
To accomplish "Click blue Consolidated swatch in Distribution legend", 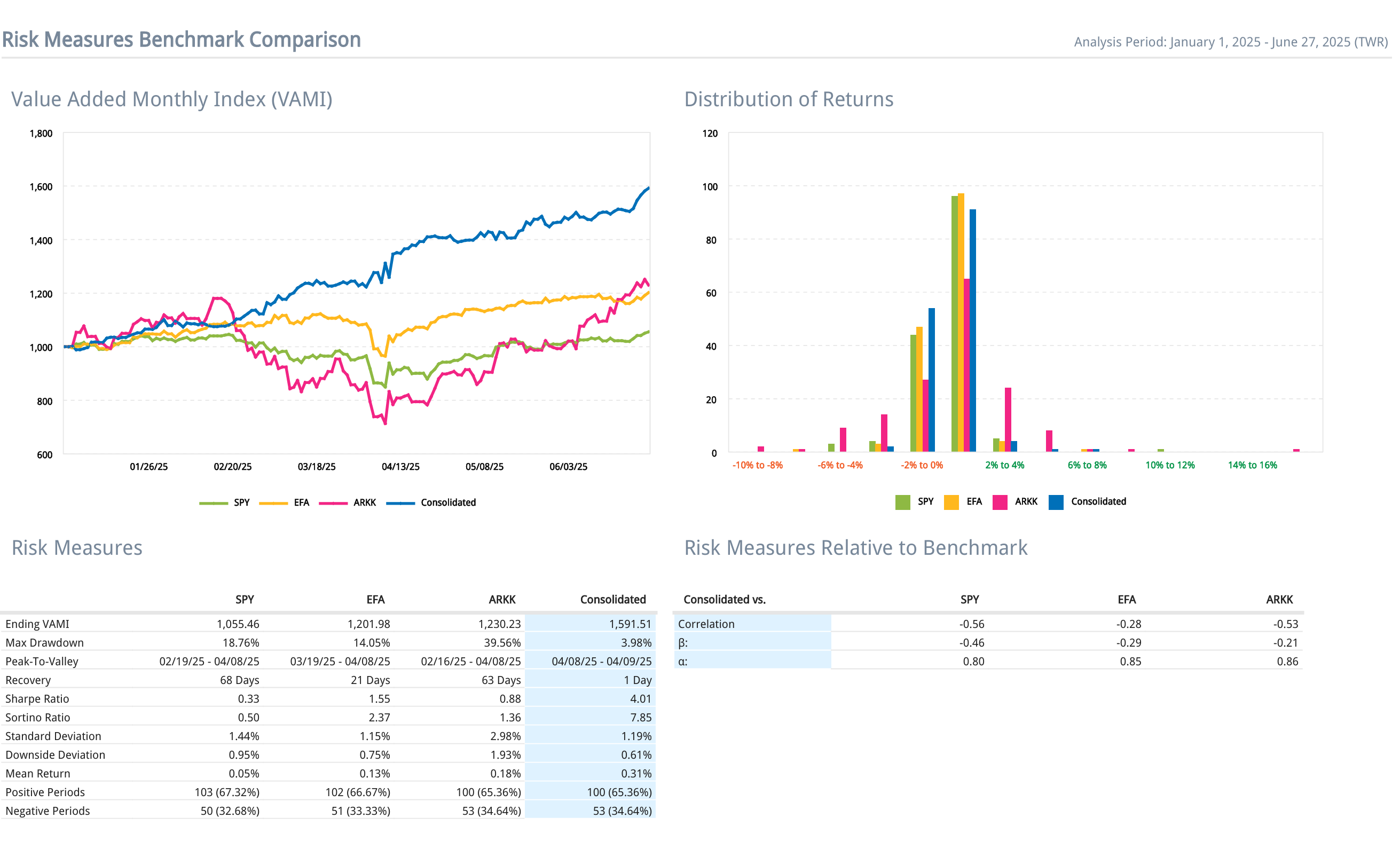I will 1056,502.
